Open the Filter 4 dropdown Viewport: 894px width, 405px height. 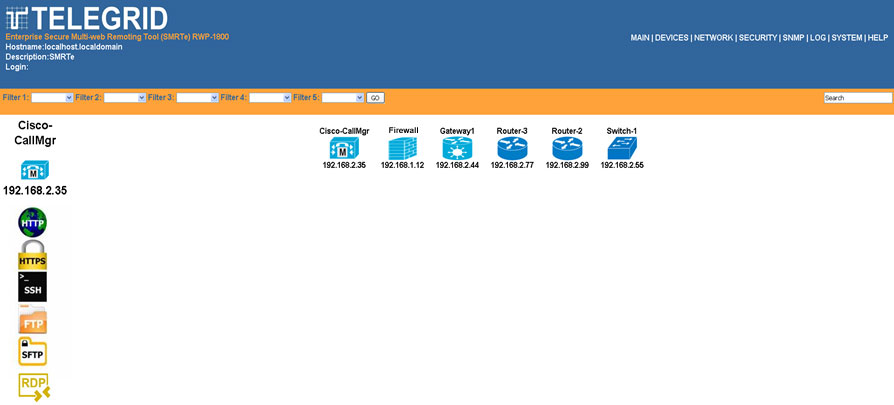(x=270, y=98)
